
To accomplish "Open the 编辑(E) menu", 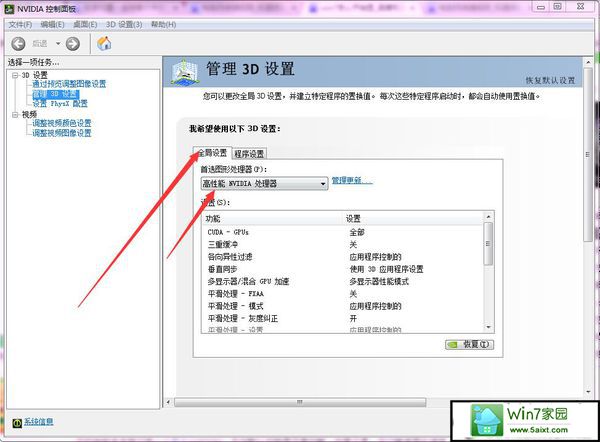I will point(52,25).
